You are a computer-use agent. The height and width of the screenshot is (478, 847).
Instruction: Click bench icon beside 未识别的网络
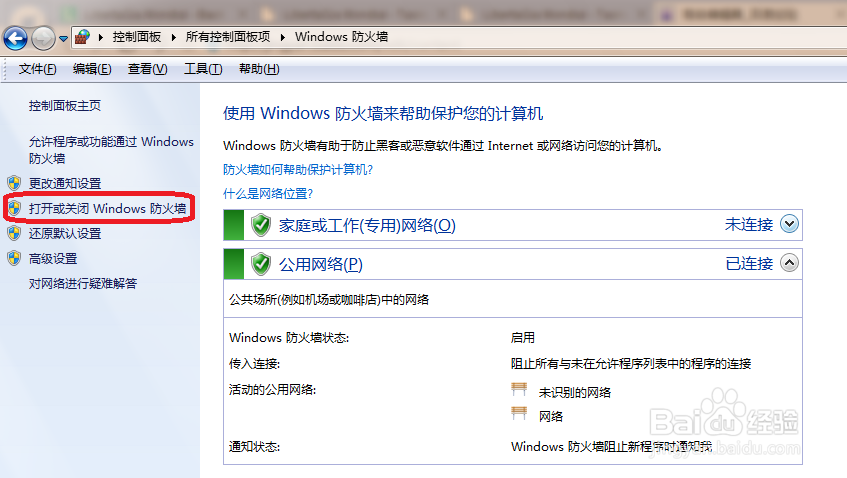519,389
